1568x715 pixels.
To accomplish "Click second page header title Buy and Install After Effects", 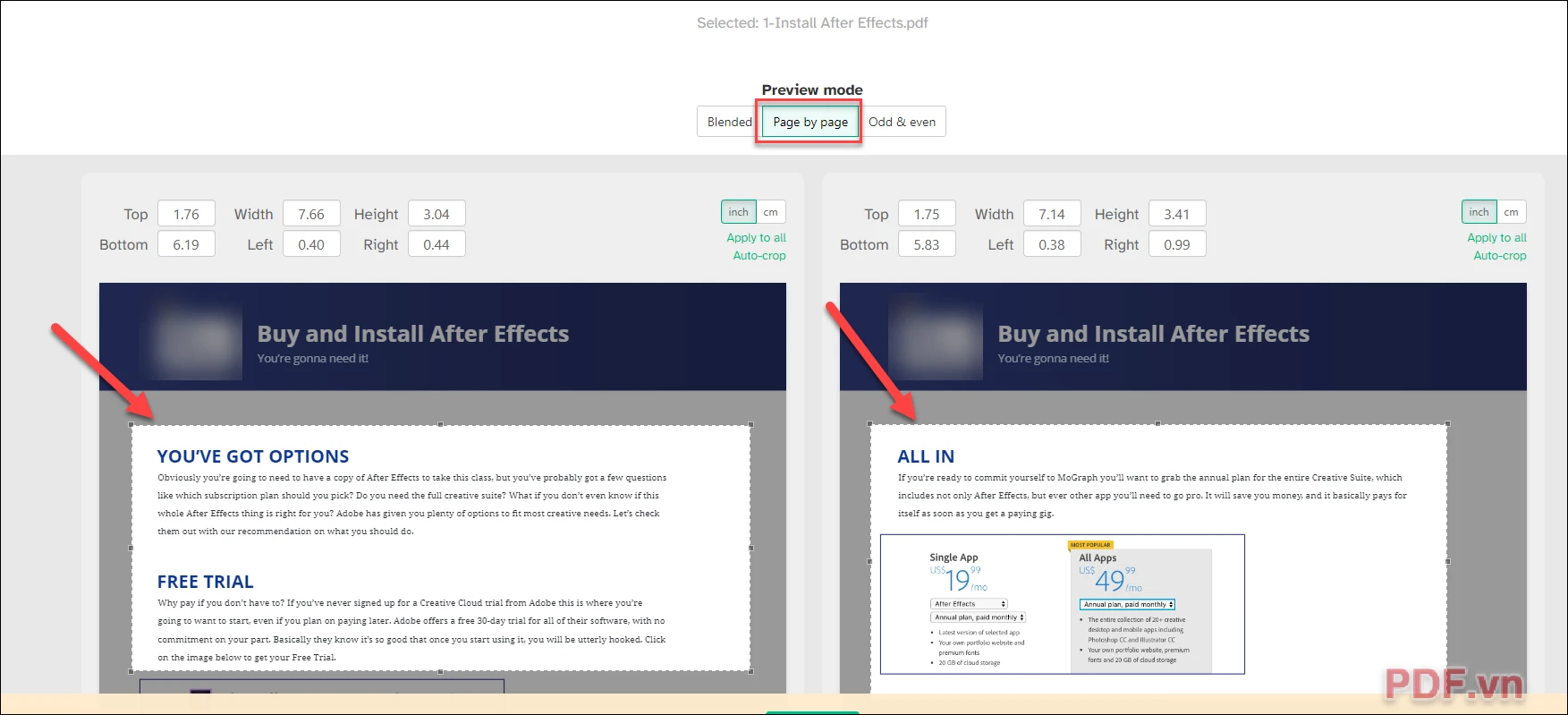I will 1154,334.
